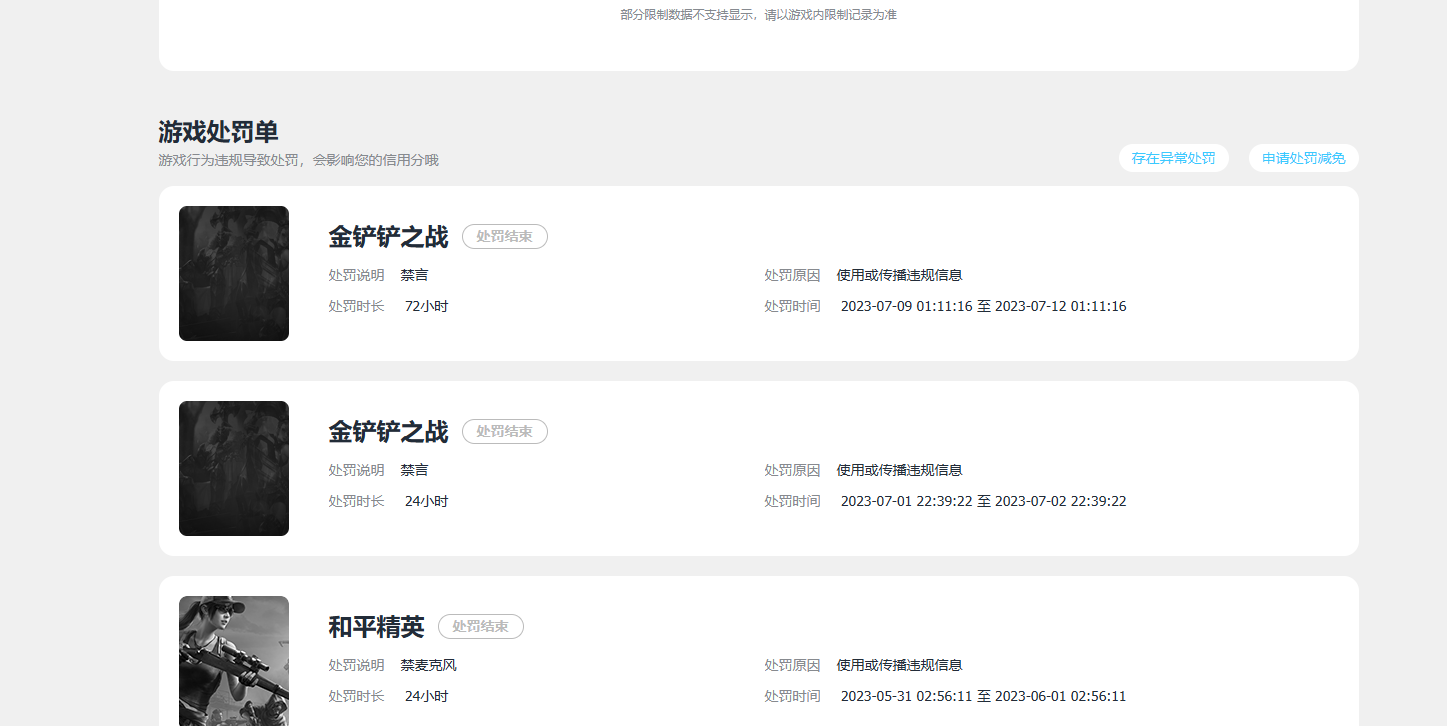Click 处罚结束 badge on 72小时 penalty
This screenshot has height=726, width=1447.
[x=504, y=237]
